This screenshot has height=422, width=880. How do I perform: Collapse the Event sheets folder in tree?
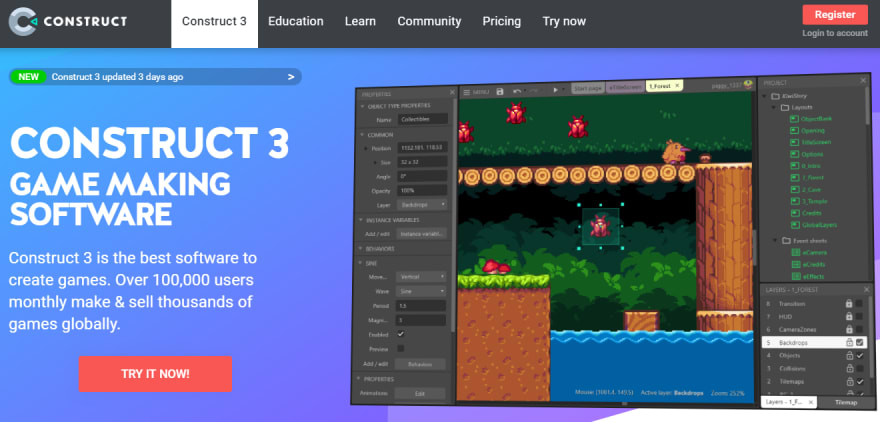coord(776,240)
